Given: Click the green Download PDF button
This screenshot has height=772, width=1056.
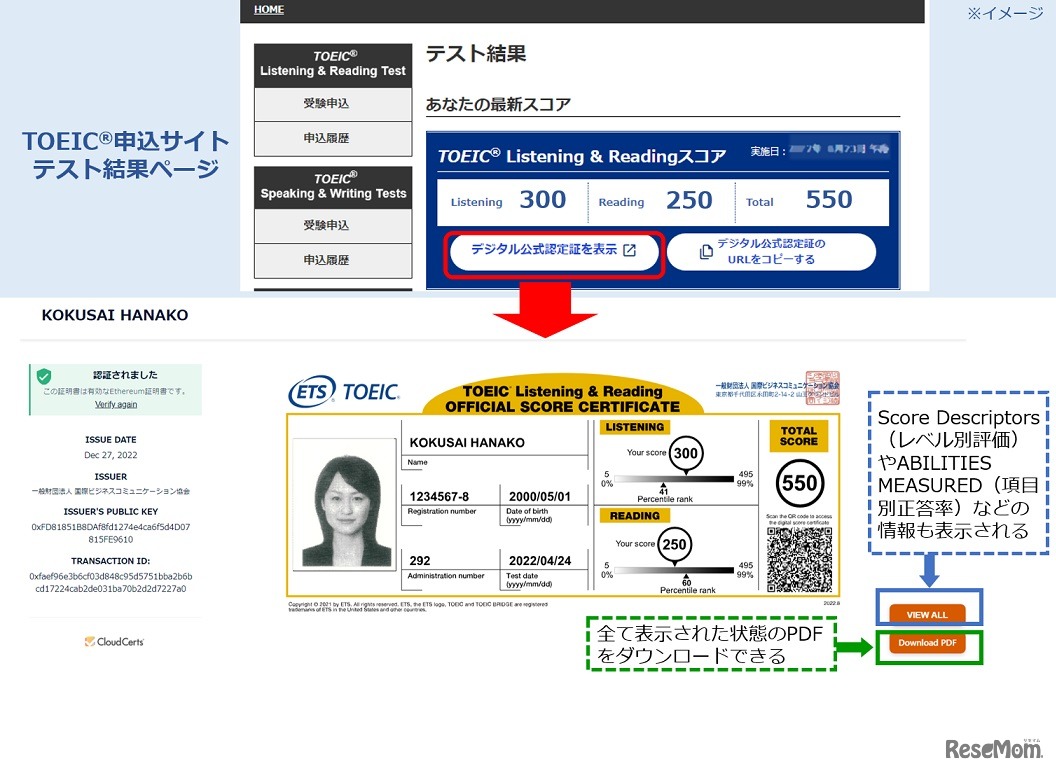Looking at the screenshot, I should pos(927,645).
